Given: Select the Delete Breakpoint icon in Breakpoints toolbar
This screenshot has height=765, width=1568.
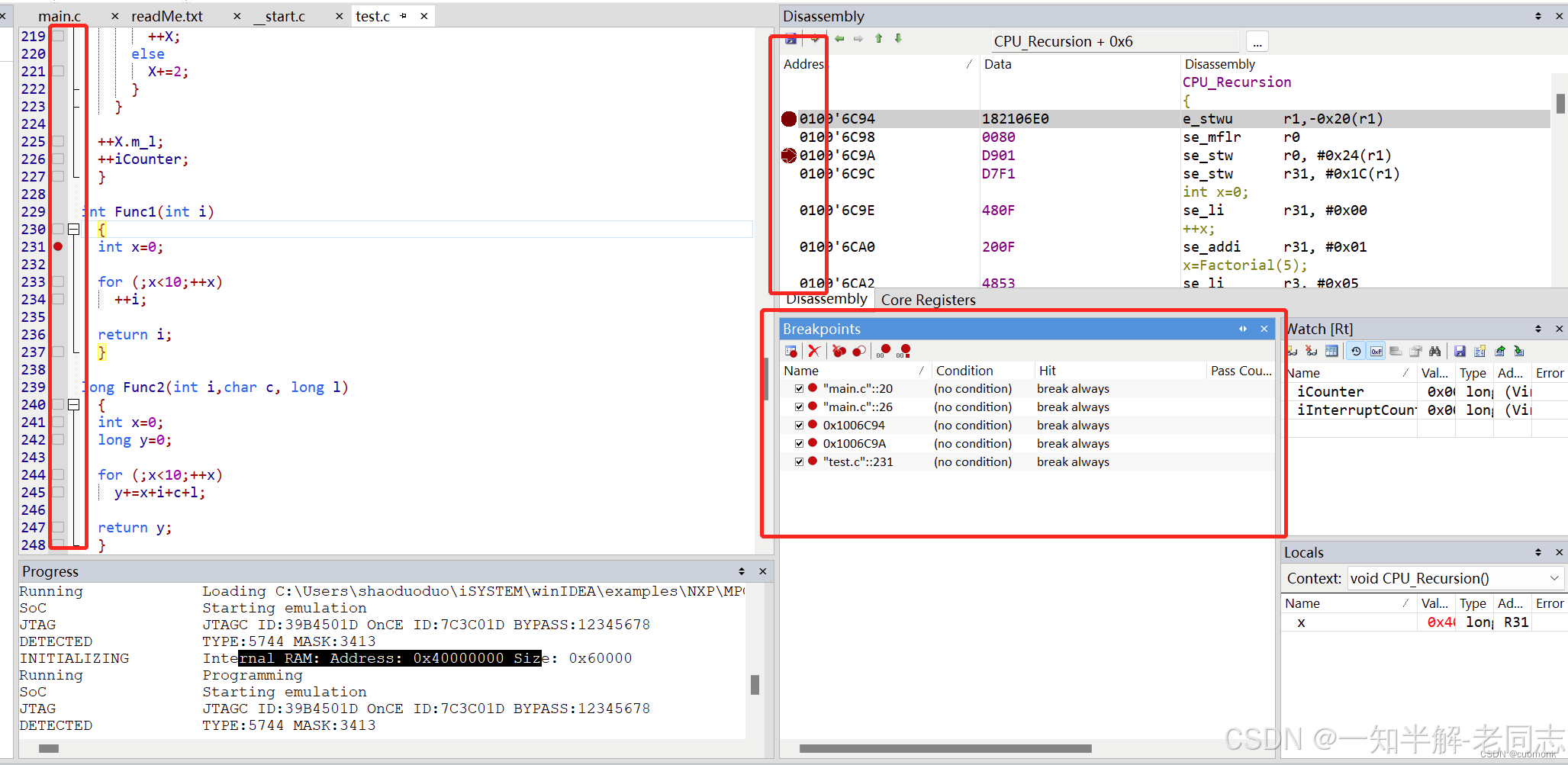Looking at the screenshot, I should coord(814,351).
